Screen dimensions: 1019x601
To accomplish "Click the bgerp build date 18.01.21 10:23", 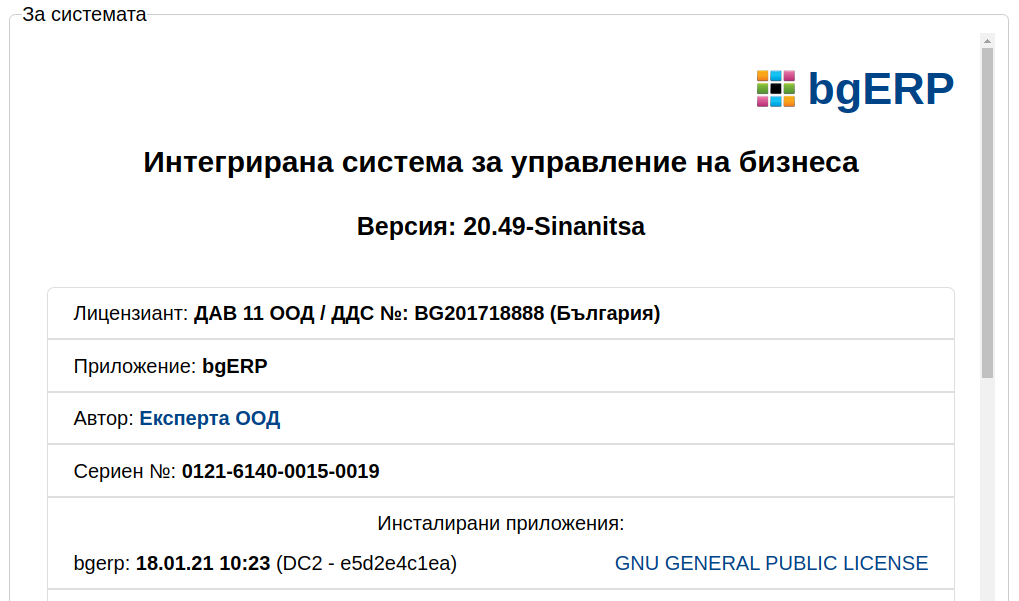I will tap(203, 564).
